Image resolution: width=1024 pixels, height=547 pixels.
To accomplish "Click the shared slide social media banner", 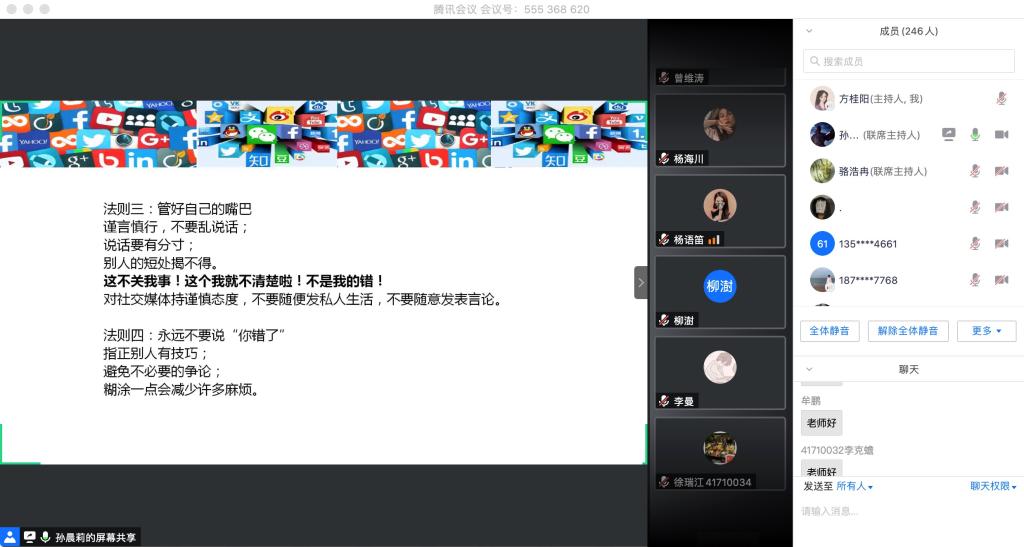I will (x=324, y=134).
